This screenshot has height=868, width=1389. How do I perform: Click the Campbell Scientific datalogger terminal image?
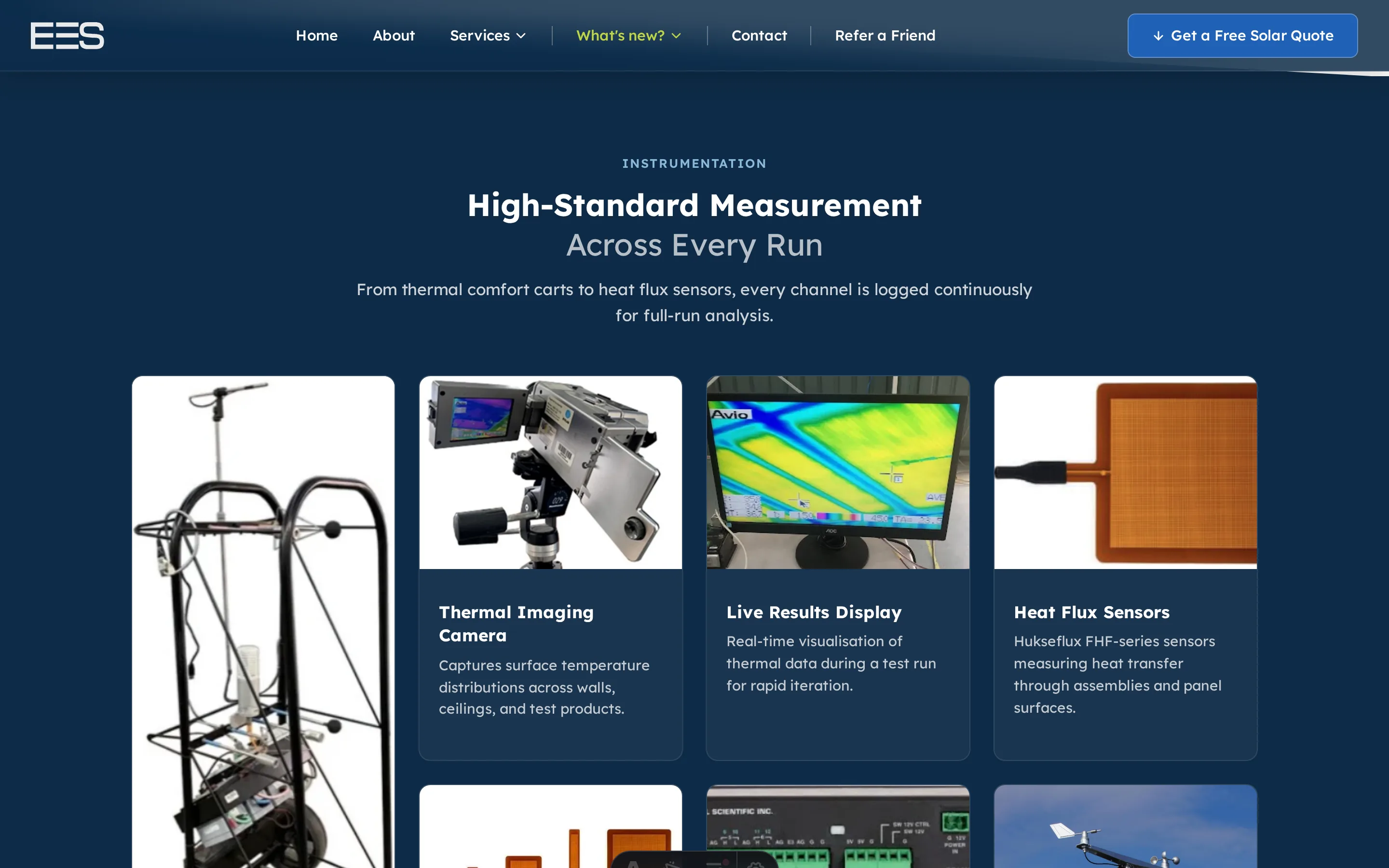pos(837,827)
